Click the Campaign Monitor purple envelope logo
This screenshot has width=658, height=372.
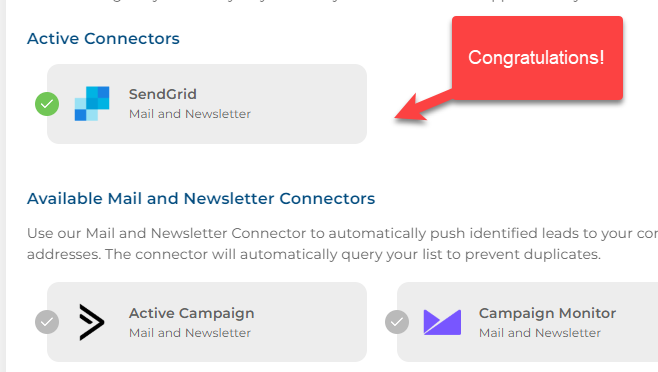pyautogui.click(x=442, y=322)
